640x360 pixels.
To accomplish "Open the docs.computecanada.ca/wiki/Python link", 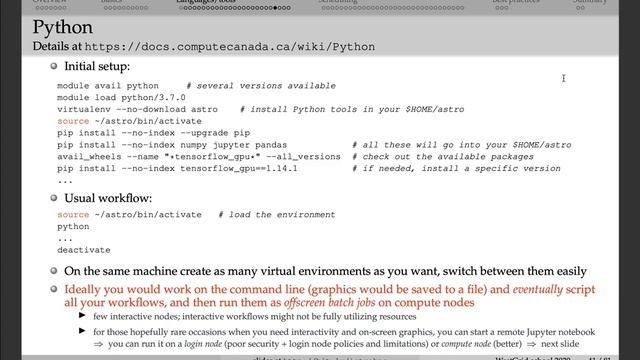I will 229,47.
